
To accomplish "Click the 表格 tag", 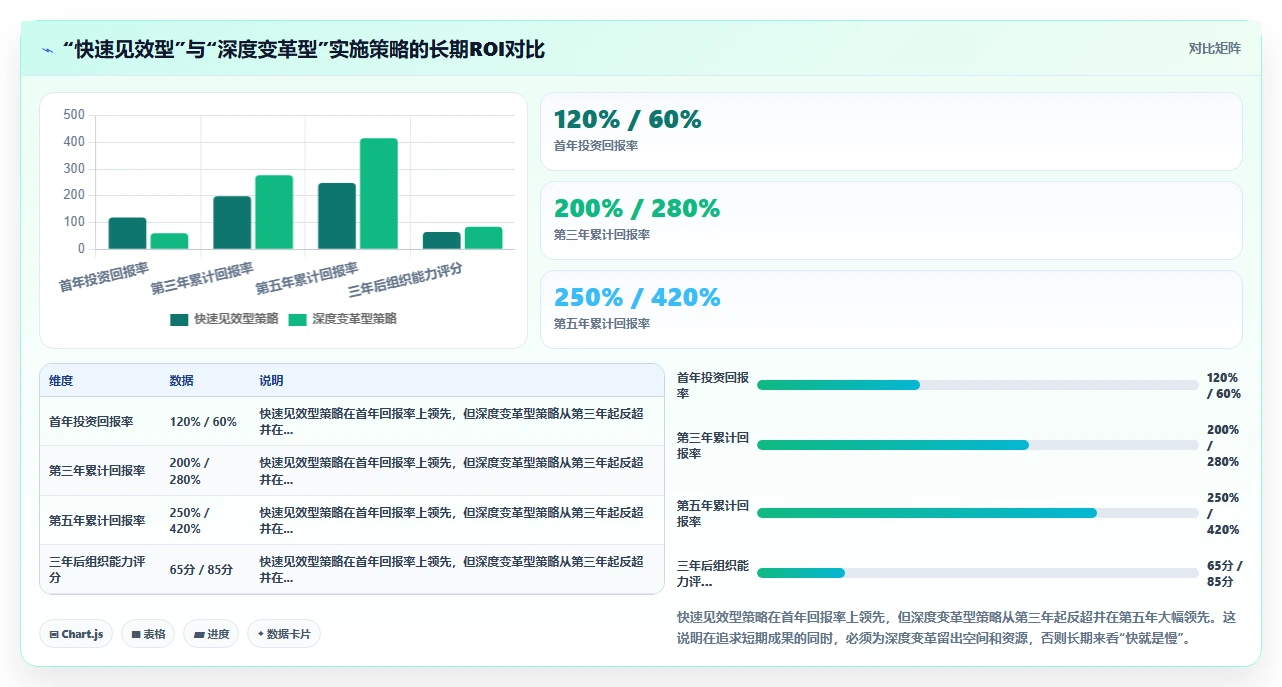I will 148,634.
